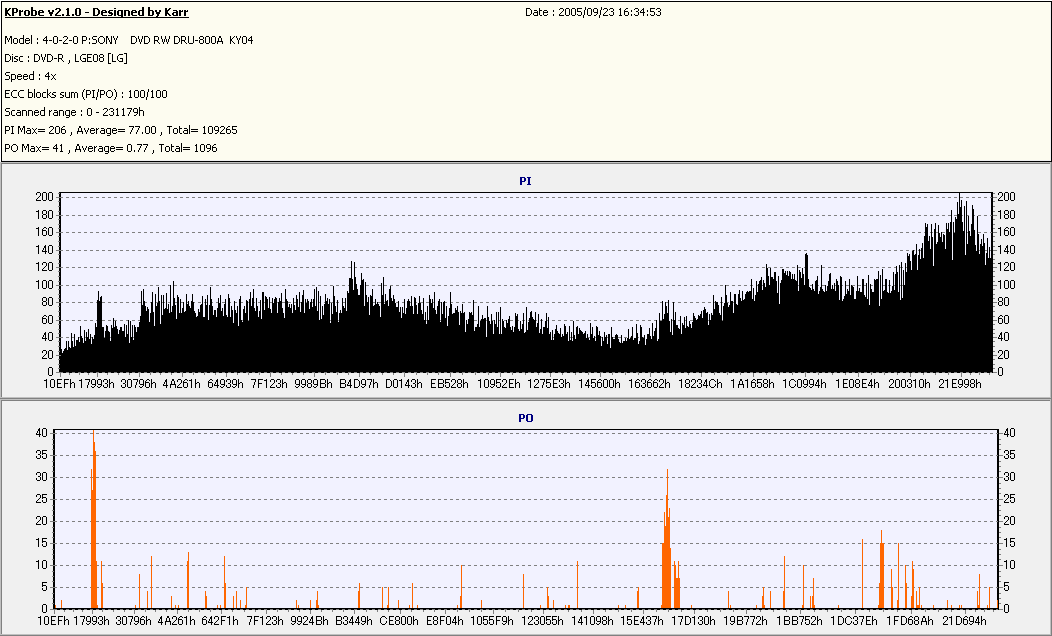Click the Scanned range line
Image resolution: width=1052 pixels, height=636 pixels.
tap(74, 112)
